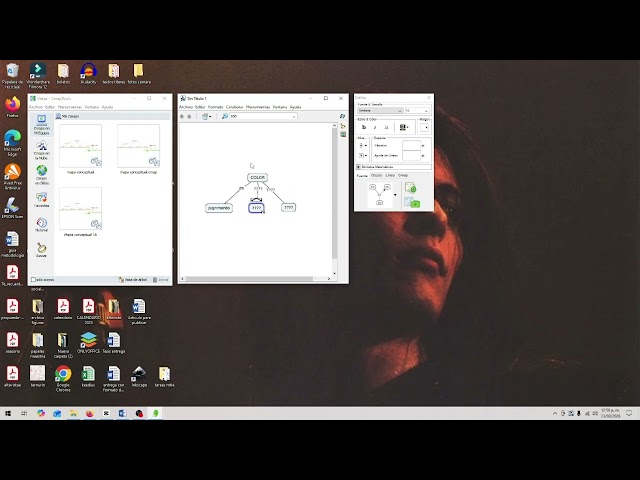Open Herramientas menu in Views window
640x480 pixels.
[x=70, y=107]
